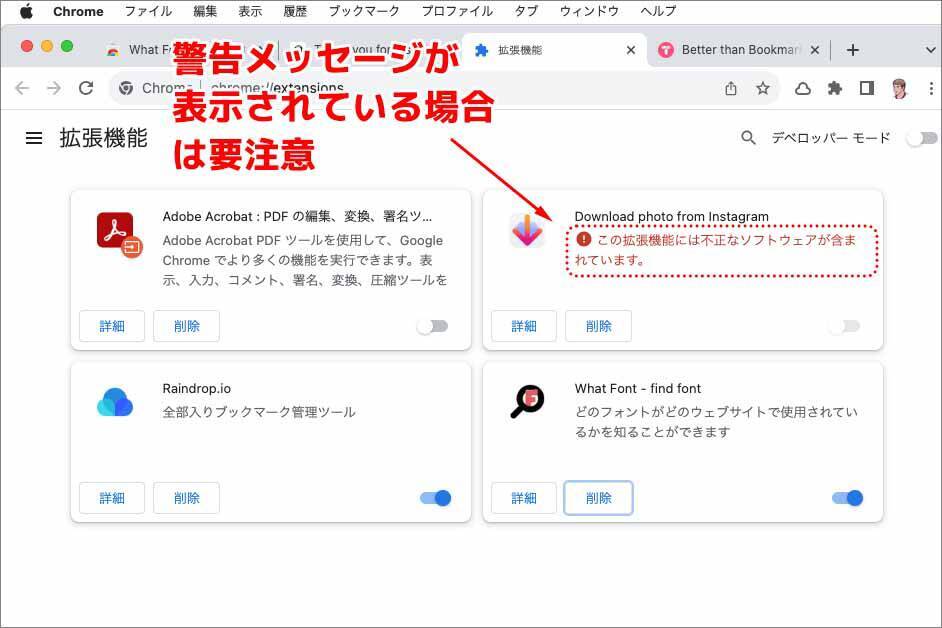The image size is (942, 628).
Task: Click 削除 for Download photo from Instagram
Action: (x=598, y=326)
